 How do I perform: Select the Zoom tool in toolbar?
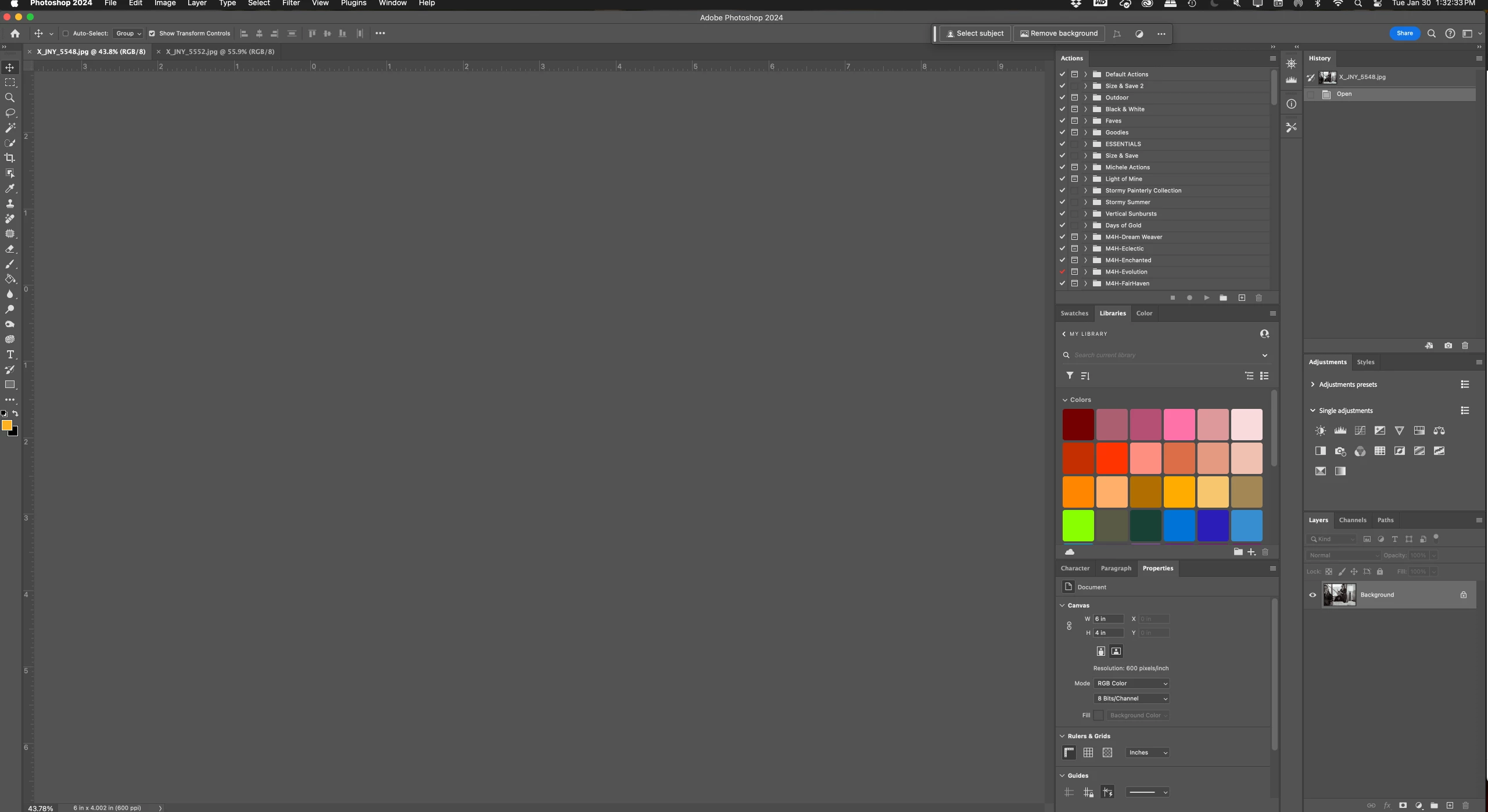coord(10,98)
